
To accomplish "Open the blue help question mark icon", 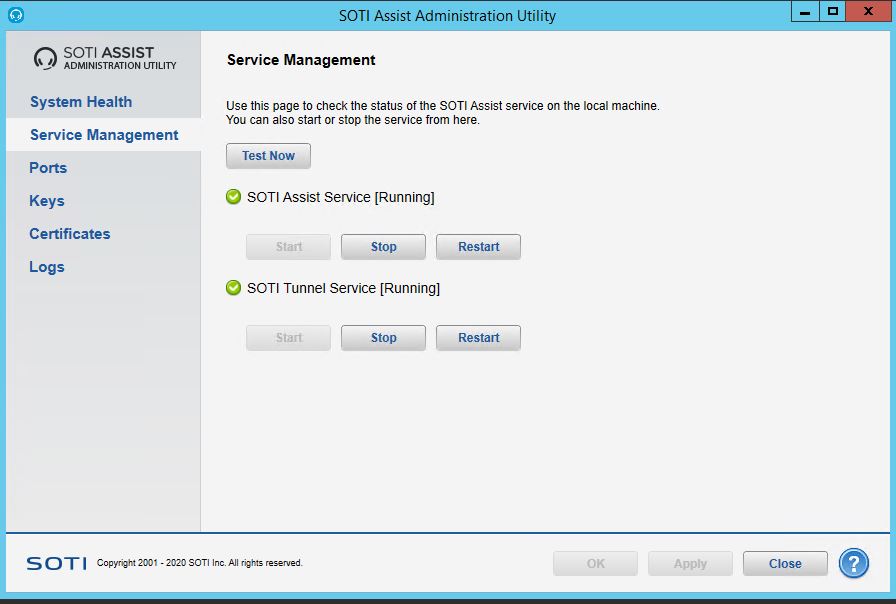I will click(854, 563).
